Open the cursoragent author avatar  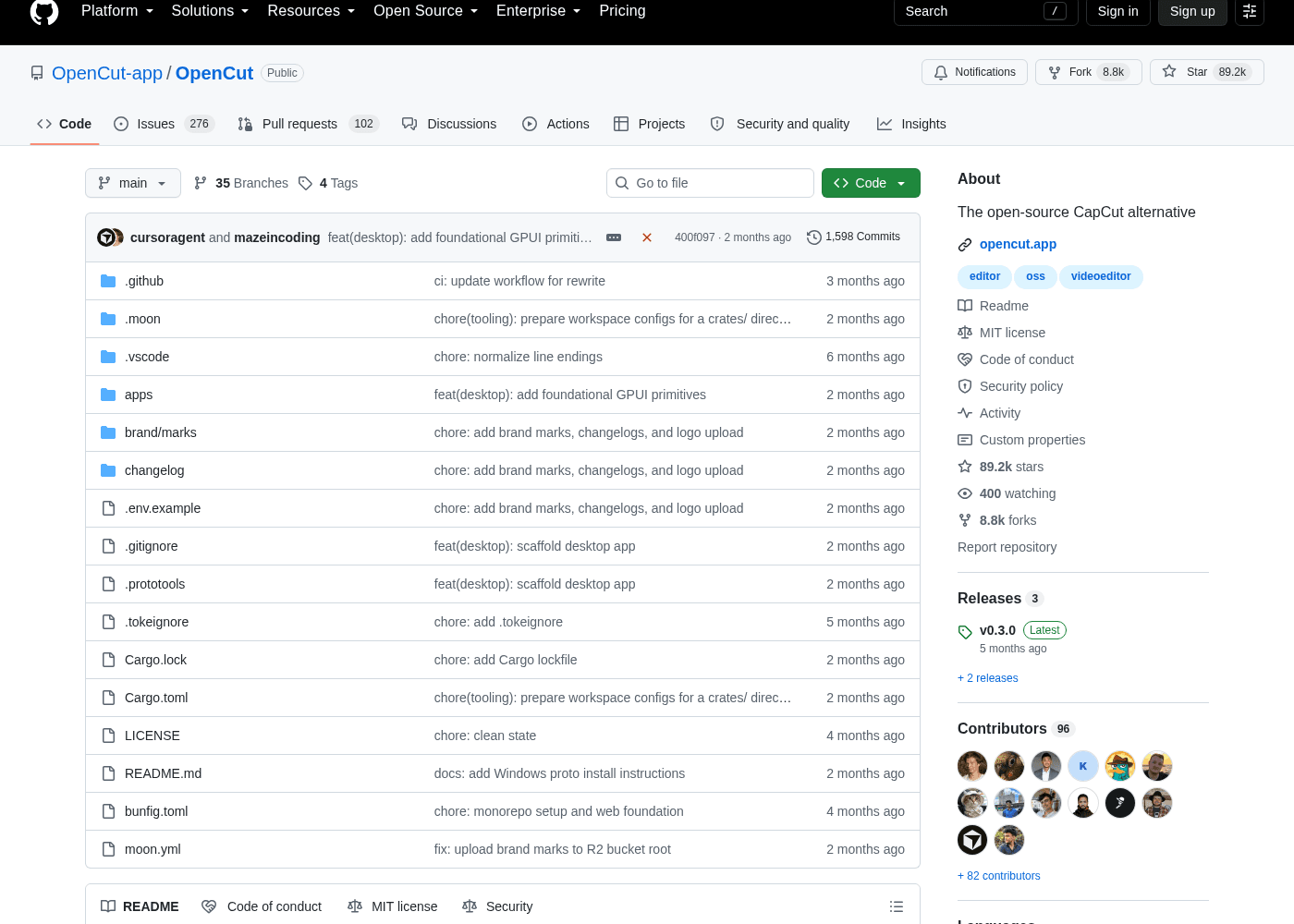pyautogui.click(x=105, y=237)
